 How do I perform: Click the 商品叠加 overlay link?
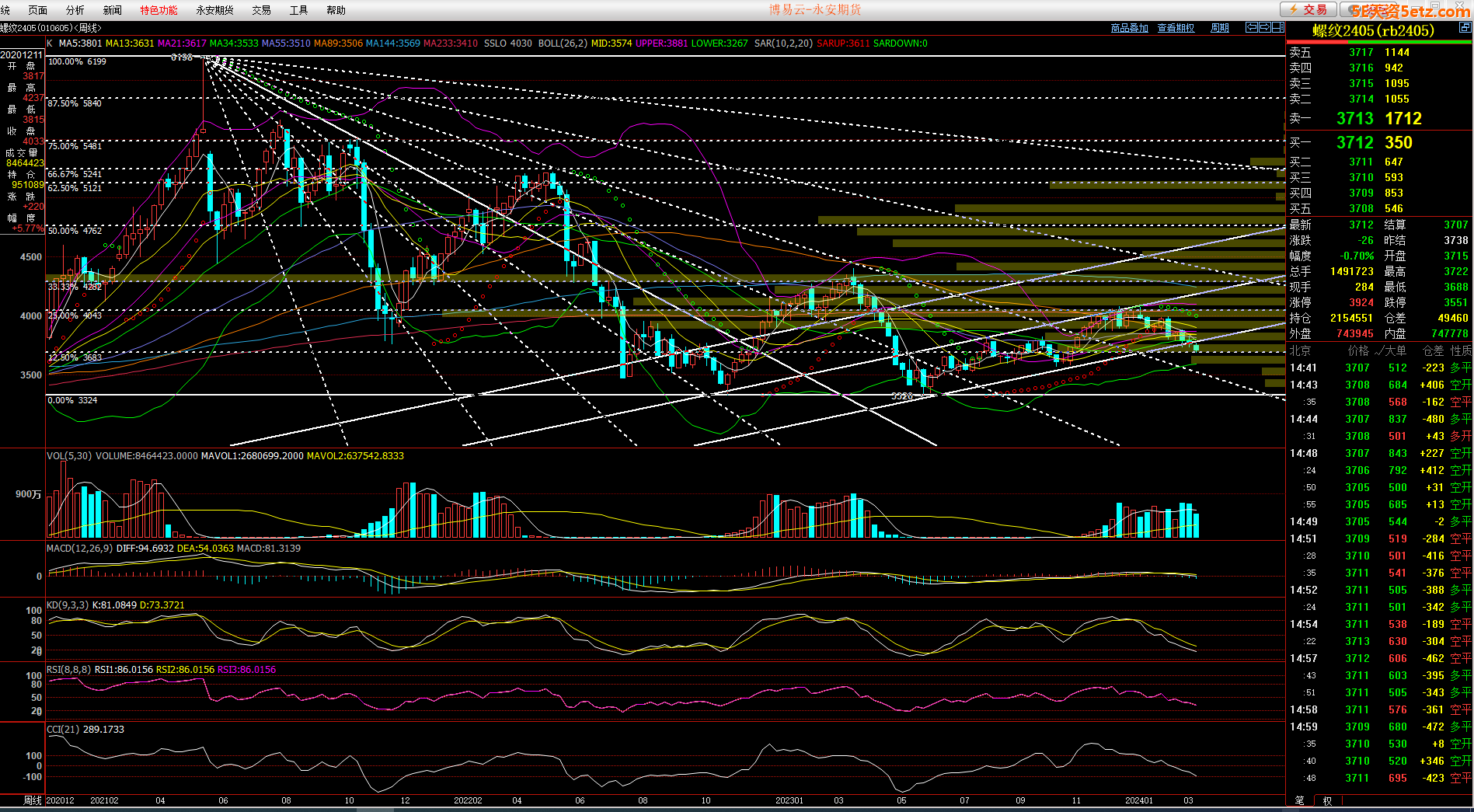click(1129, 28)
